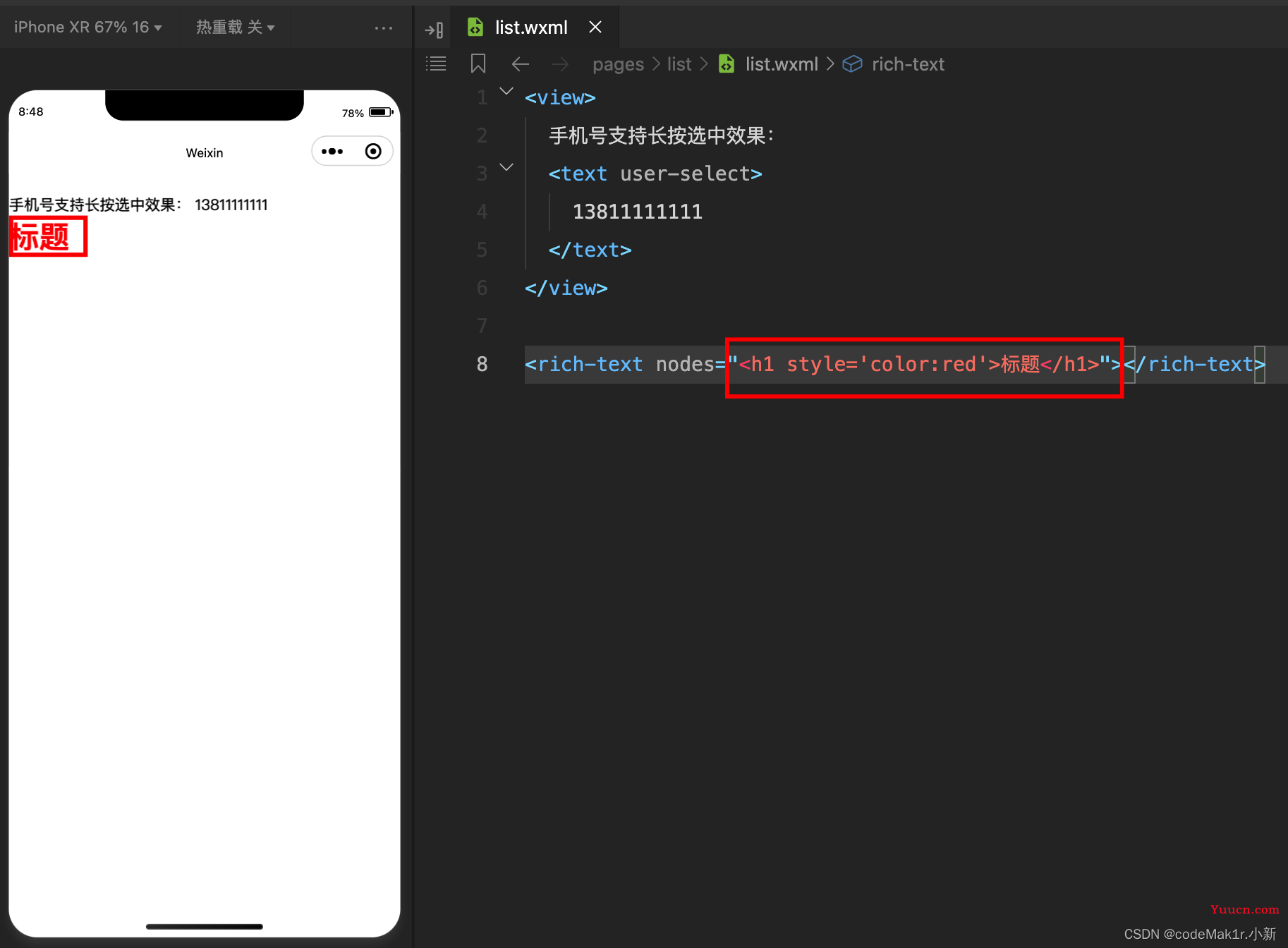Click the user-select attribute on line 3

point(684,174)
